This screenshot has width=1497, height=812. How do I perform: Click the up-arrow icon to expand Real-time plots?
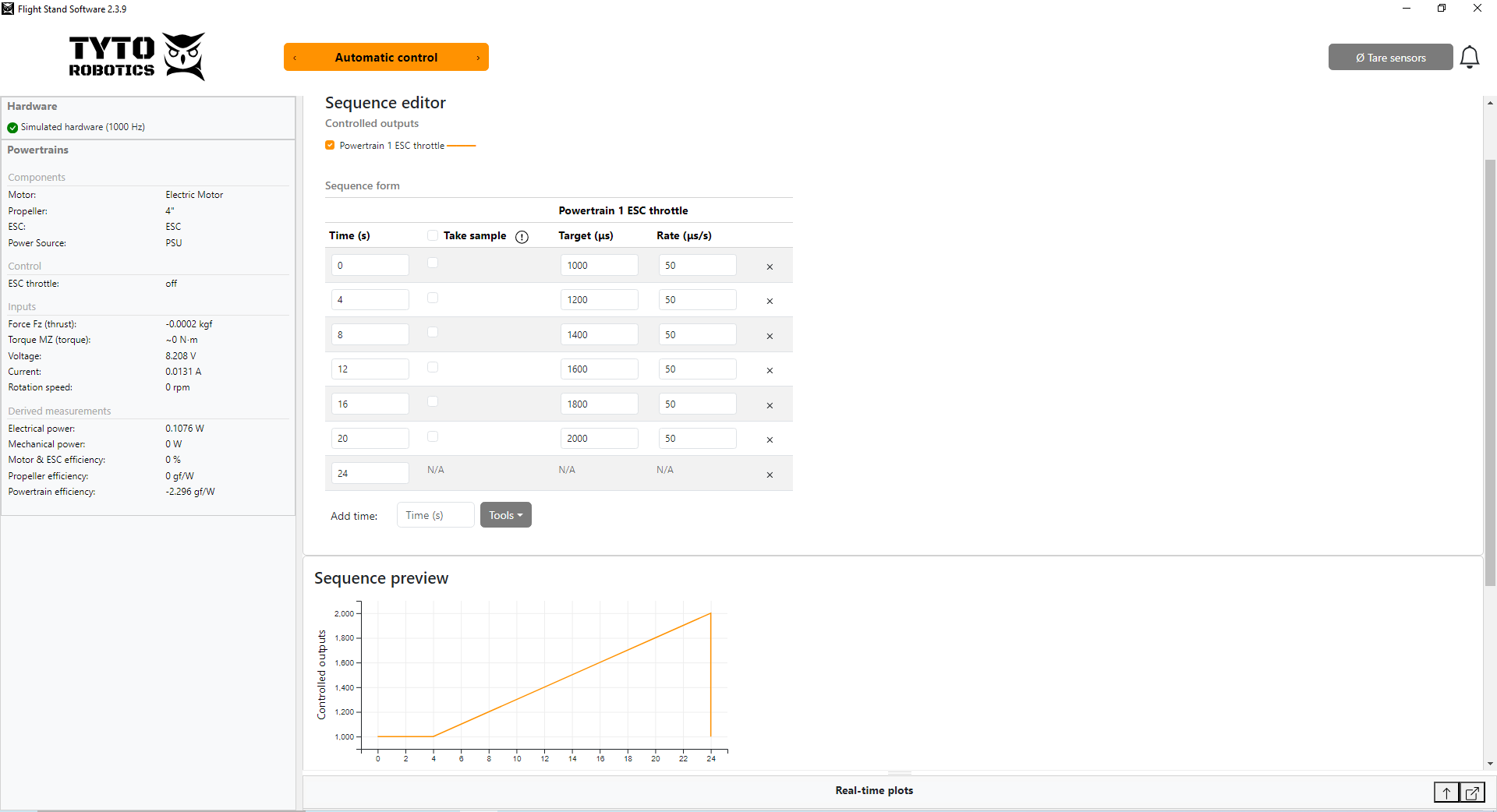[1446, 792]
